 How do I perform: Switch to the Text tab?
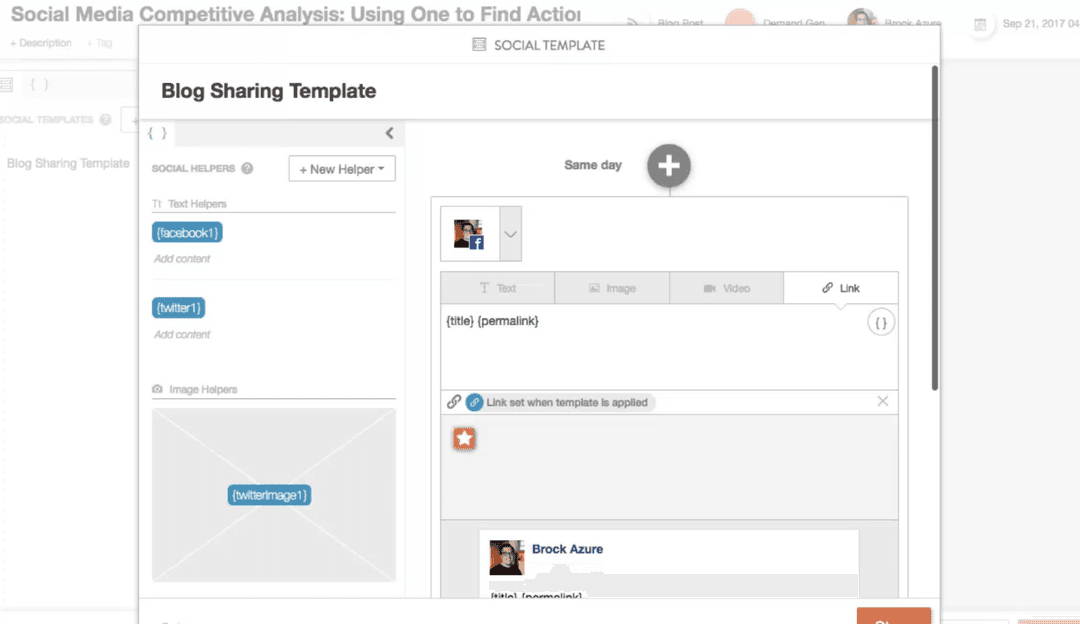click(497, 287)
